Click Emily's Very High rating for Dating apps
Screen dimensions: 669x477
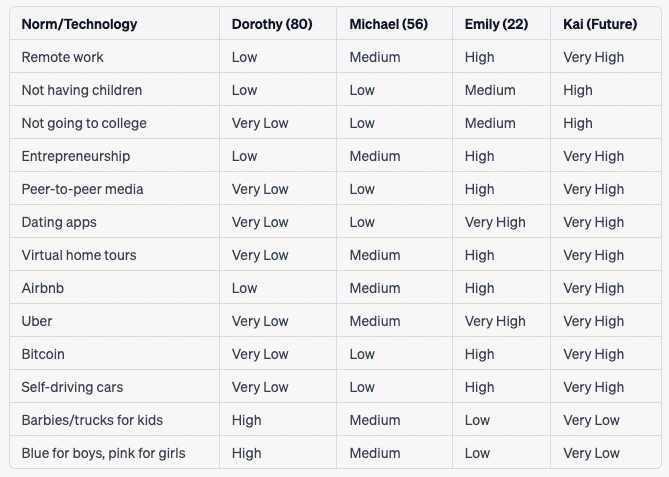click(x=495, y=222)
